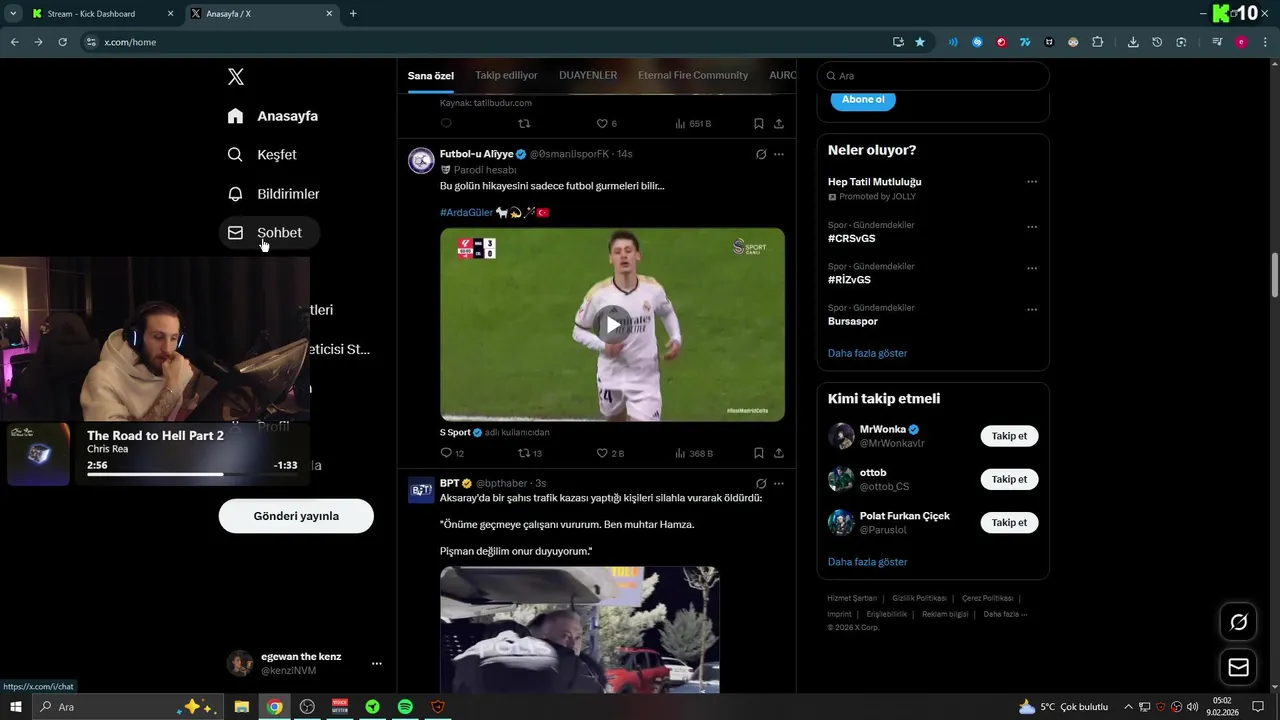This screenshot has width=1280, height=720.
Task: Open options for Bursaspor trend
Action: (1032, 310)
